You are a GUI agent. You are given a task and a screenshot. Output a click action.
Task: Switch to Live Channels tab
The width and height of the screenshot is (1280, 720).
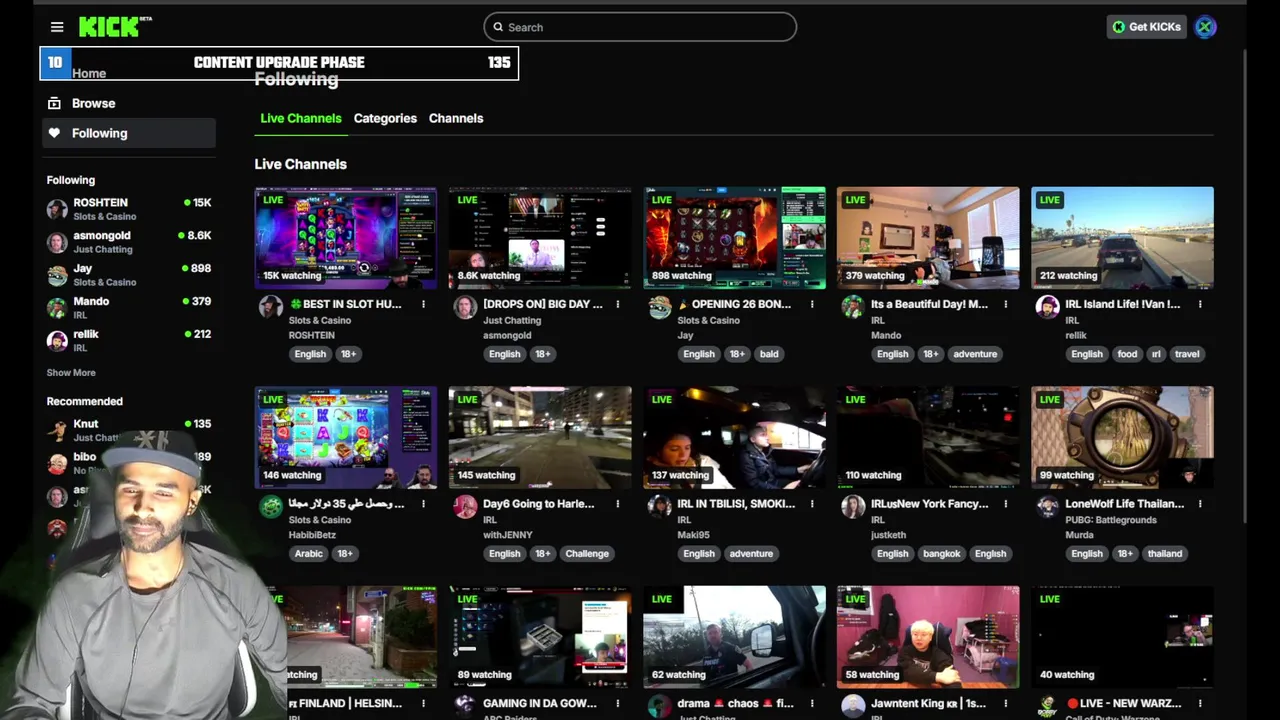(301, 118)
